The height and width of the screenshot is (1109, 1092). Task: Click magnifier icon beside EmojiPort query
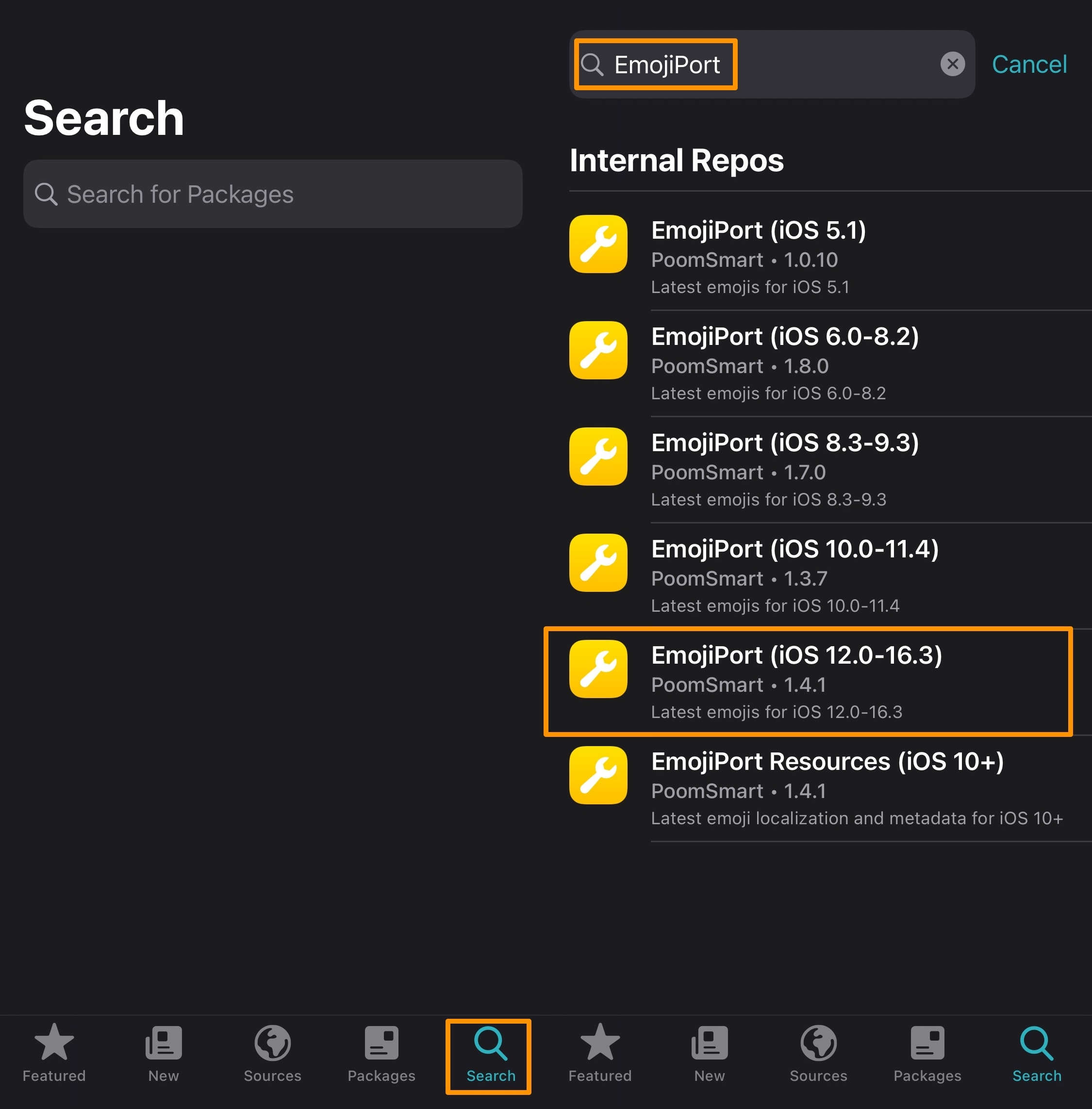click(592, 64)
